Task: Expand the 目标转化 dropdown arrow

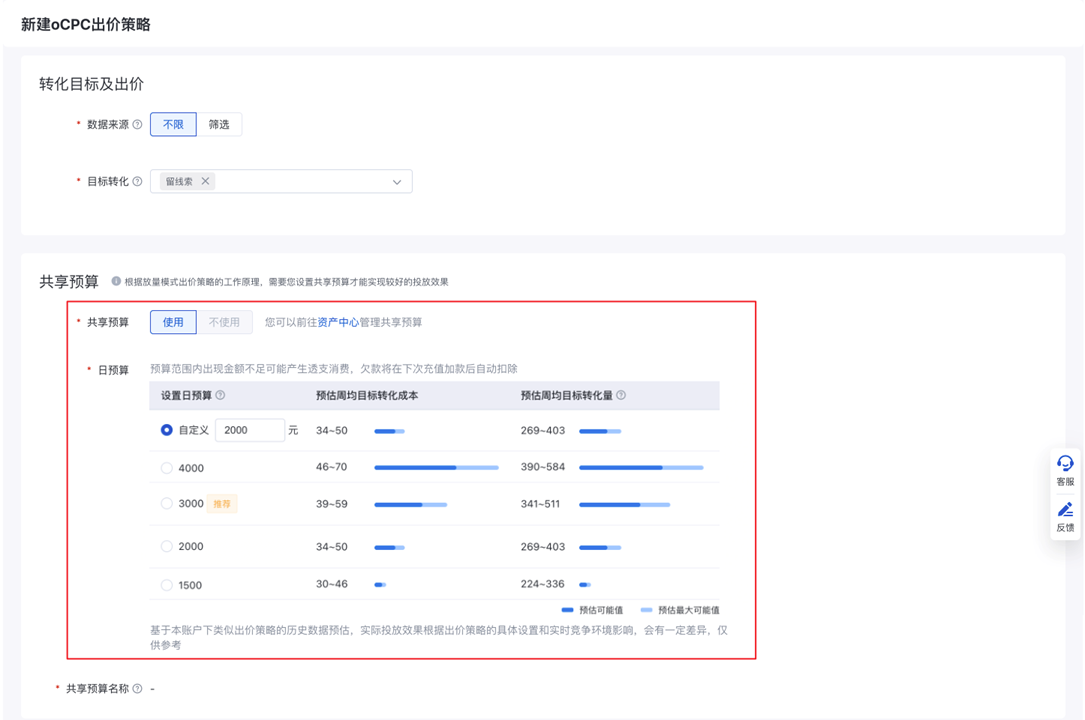Action: pyautogui.click(x=397, y=182)
